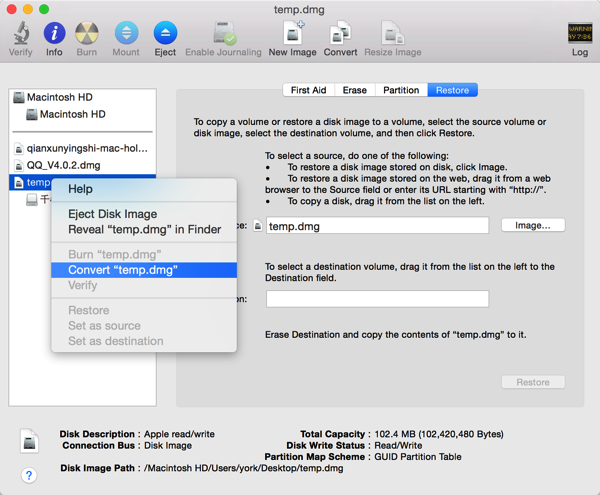Select the indented Macintosh HD volume
Screen dimensions: 600x495
point(82,114)
